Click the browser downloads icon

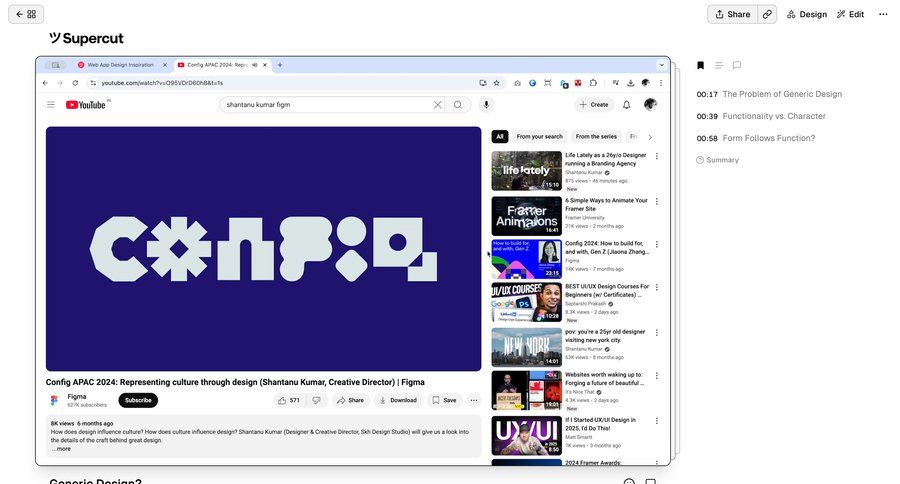(630, 83)
